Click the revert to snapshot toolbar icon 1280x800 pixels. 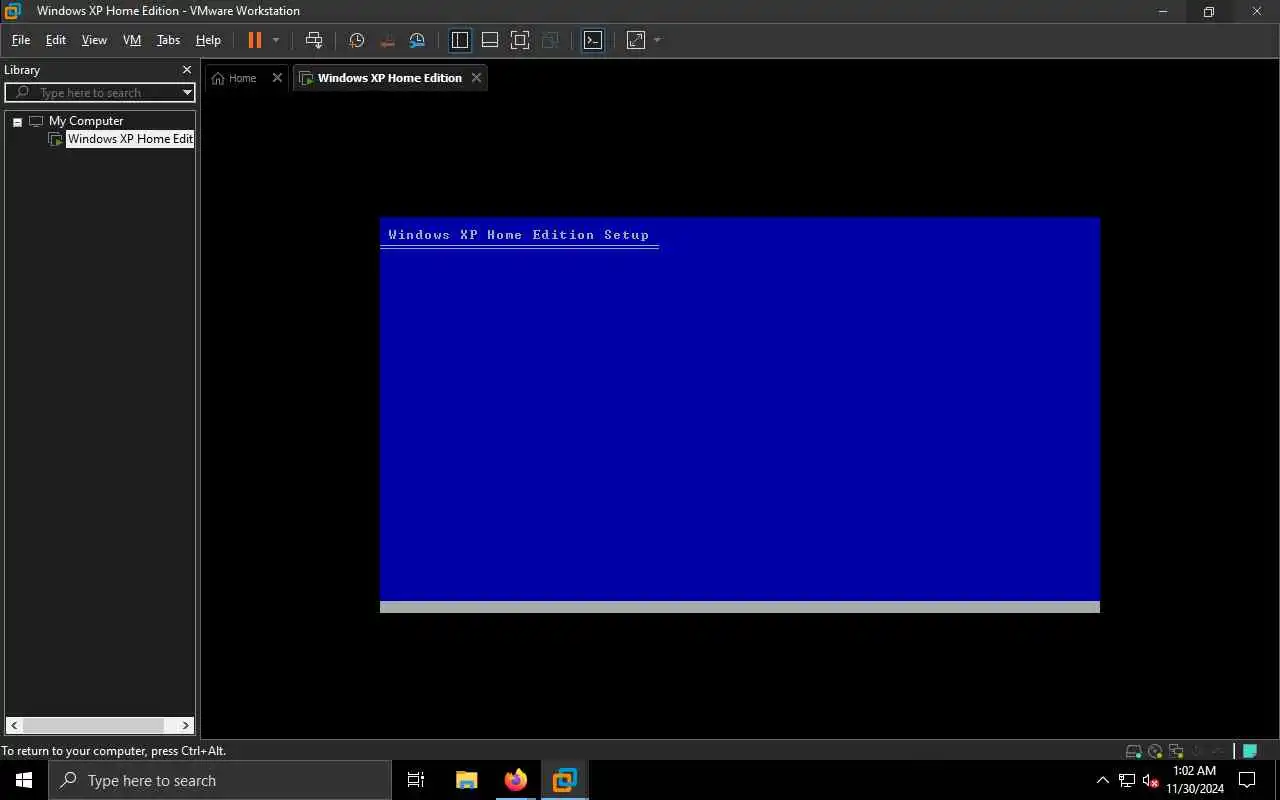(x=387, y=40)
